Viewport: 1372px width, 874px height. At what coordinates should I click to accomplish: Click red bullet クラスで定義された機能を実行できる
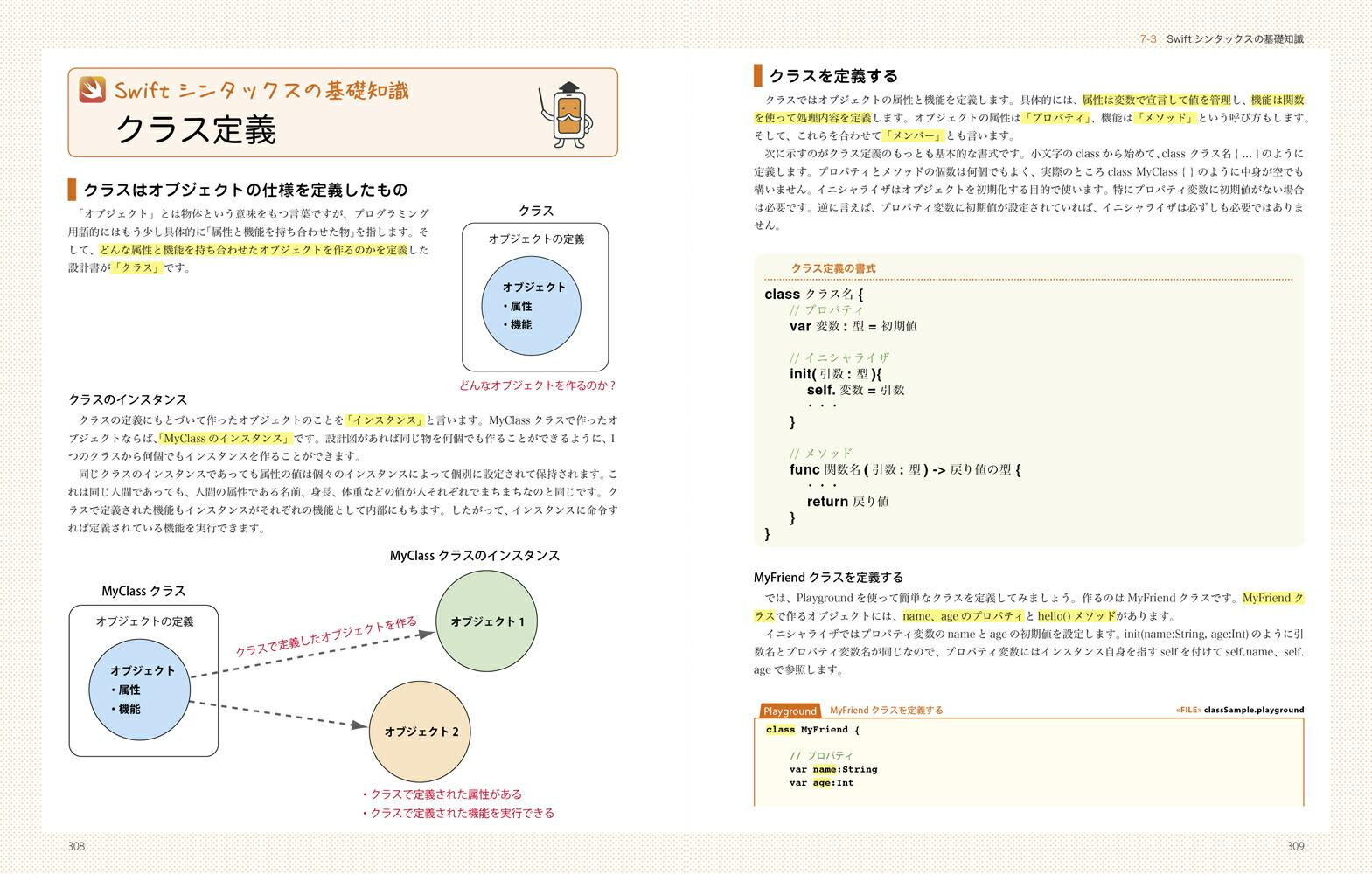457,813
